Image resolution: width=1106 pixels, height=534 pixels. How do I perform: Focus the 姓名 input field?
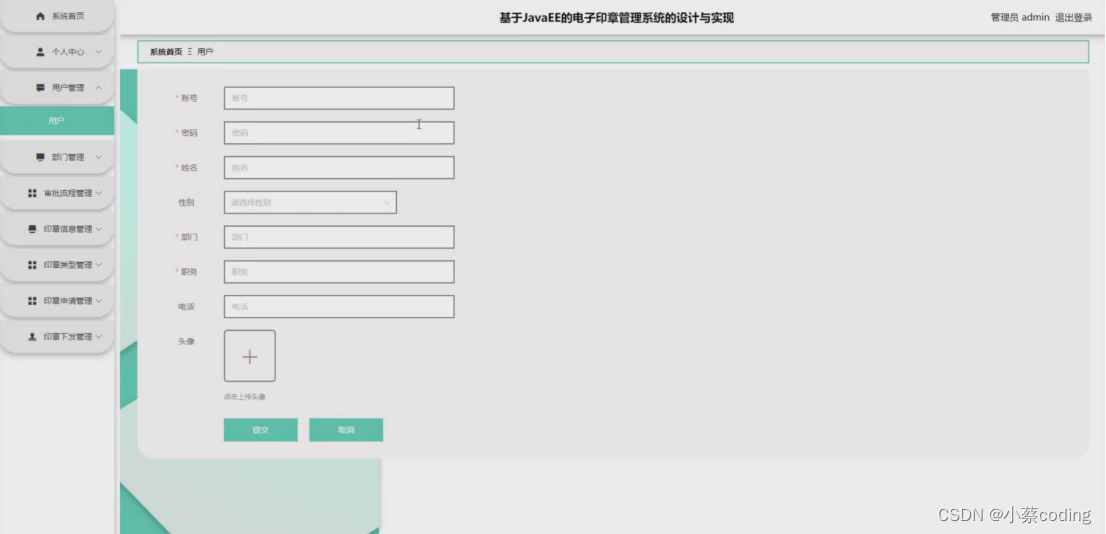pyautogui.click(x=339, y=168)
